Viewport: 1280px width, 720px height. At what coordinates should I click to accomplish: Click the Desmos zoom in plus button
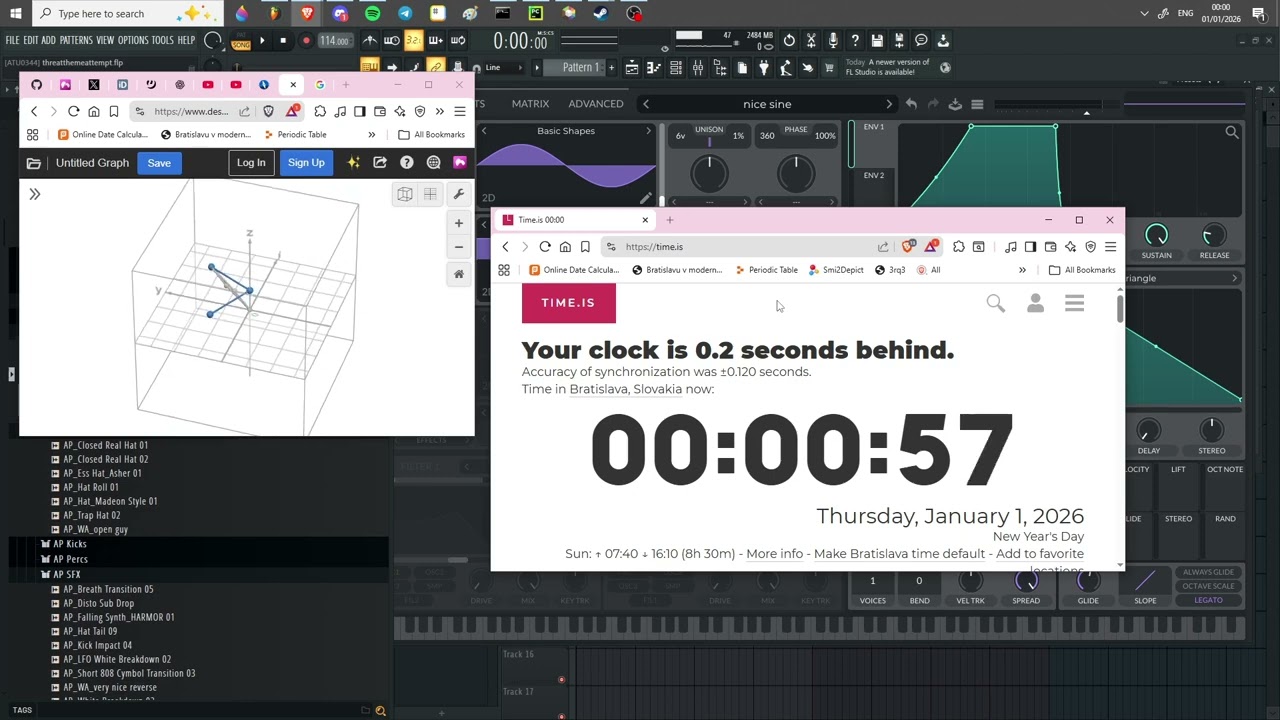(459, 223)
